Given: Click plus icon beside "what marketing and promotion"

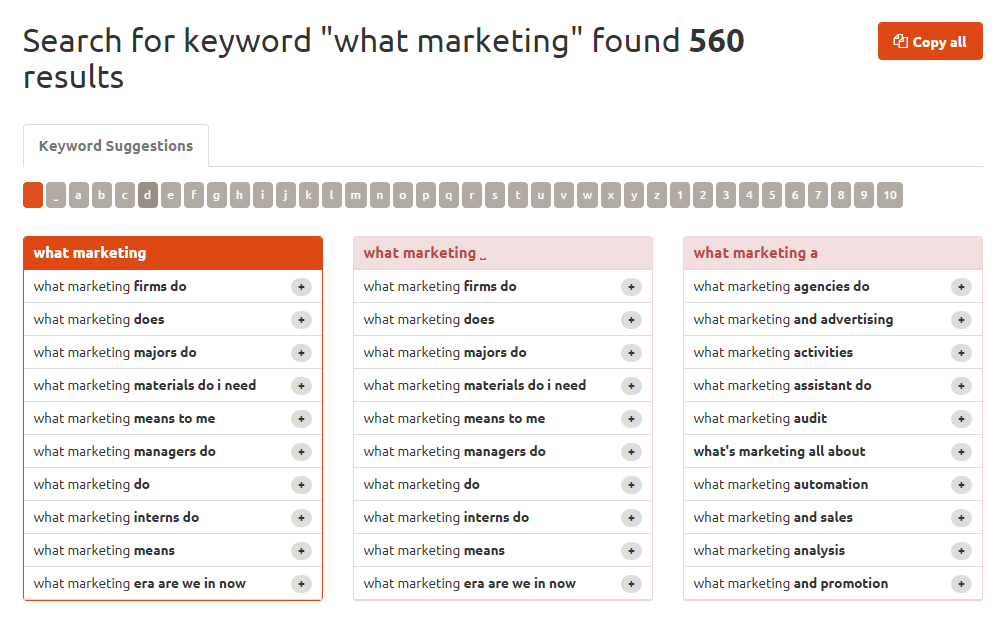Looking at the screenshot, I should (961, 584).
